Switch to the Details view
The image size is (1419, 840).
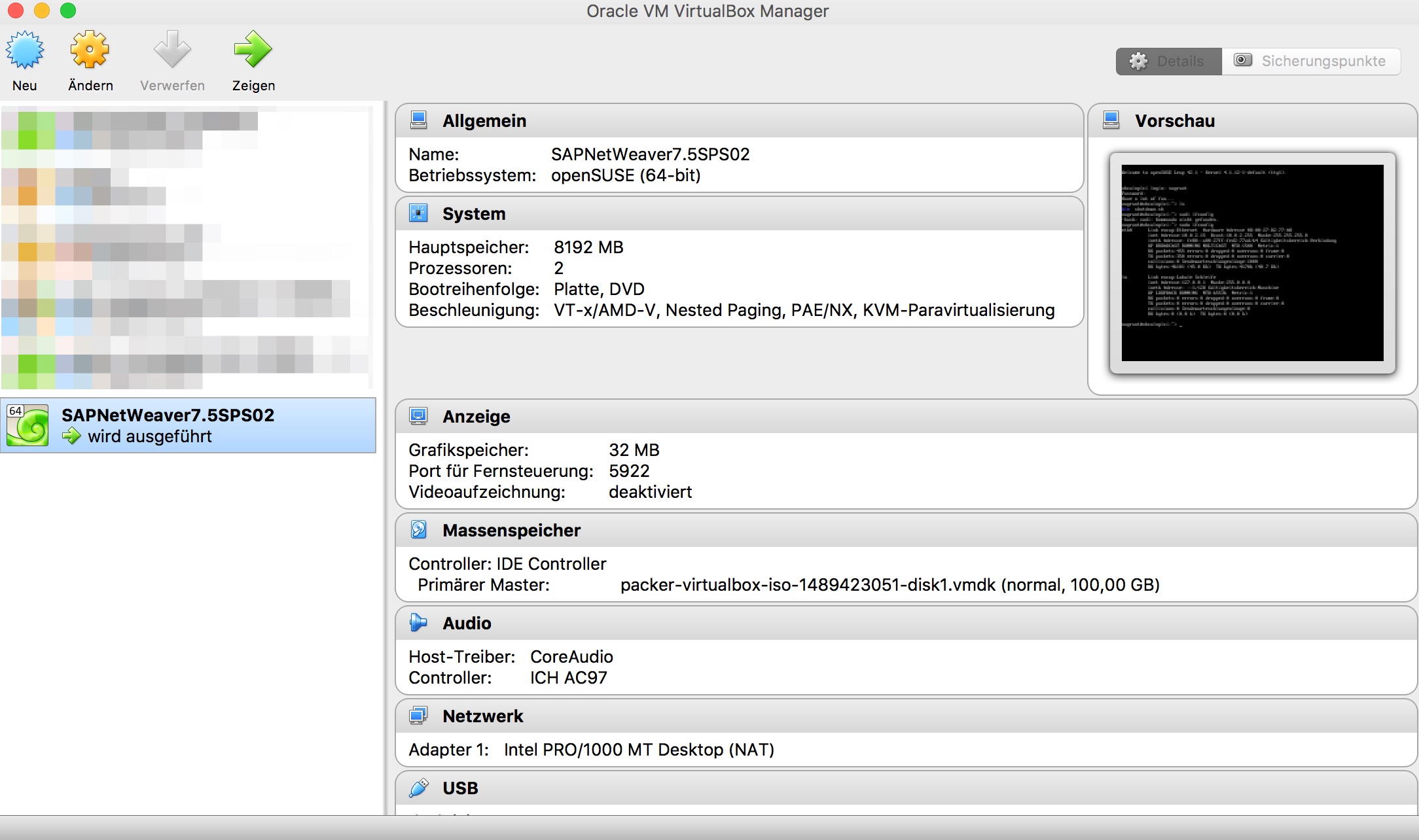coord(1169,61)
